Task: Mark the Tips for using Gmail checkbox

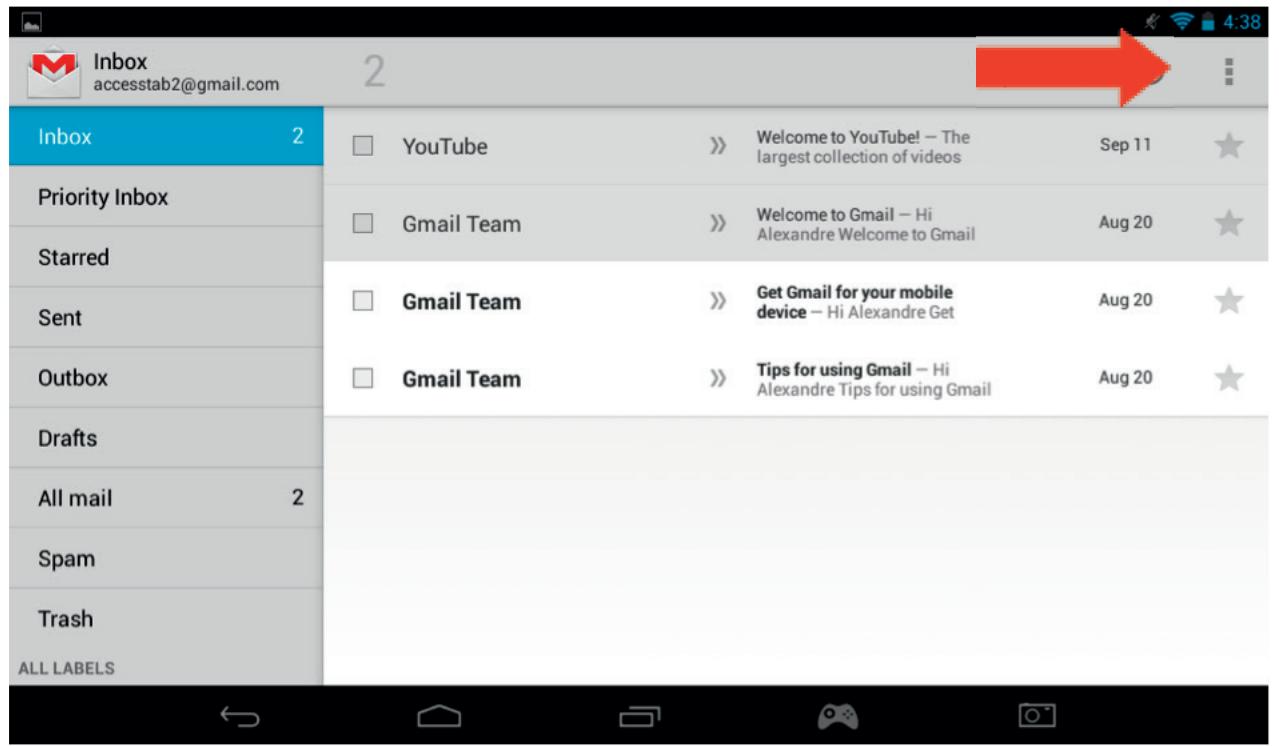Action: tap(363, 378)
